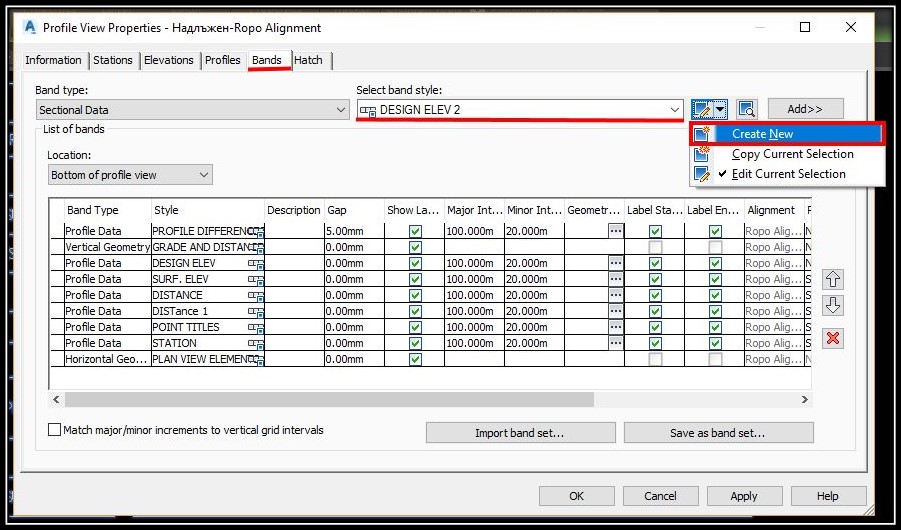901x530 pixels.
Task: Toggle Show Labels for GRADE AND DISTANCE row
Action: (415, 247)
